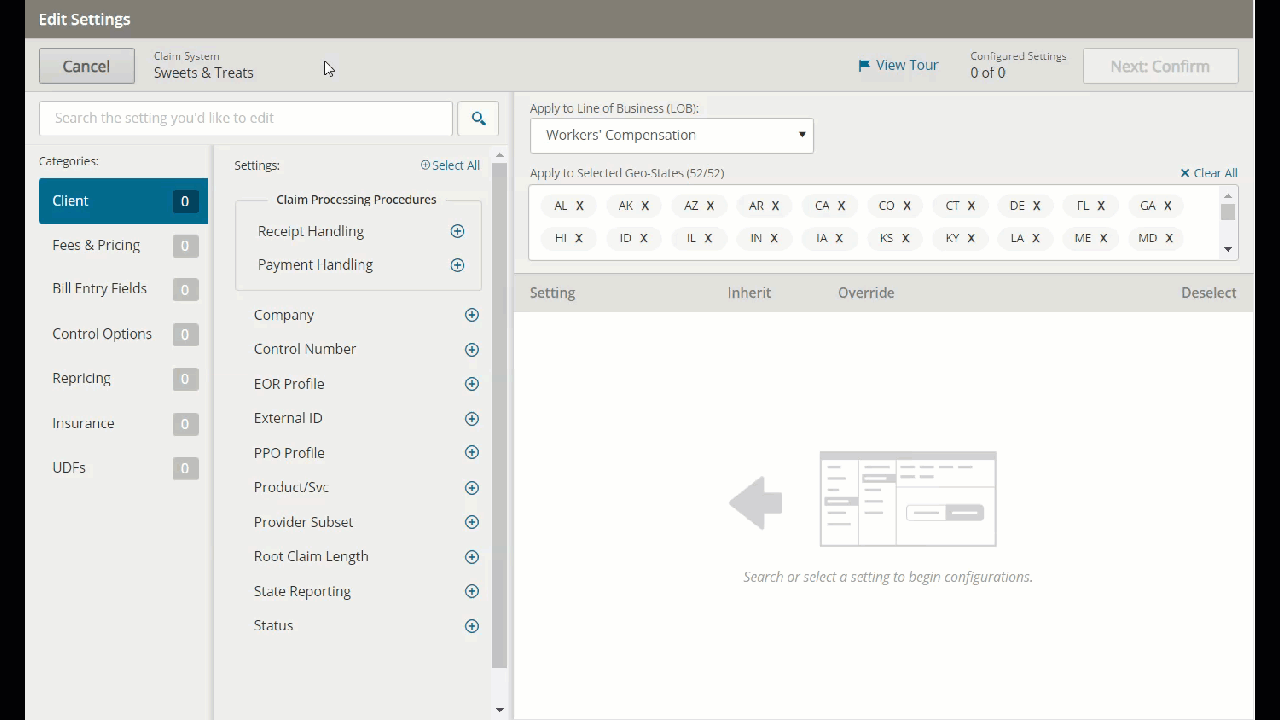Select the UDFs category
The image size is (1280, 720).
click(x=123, y=468)
